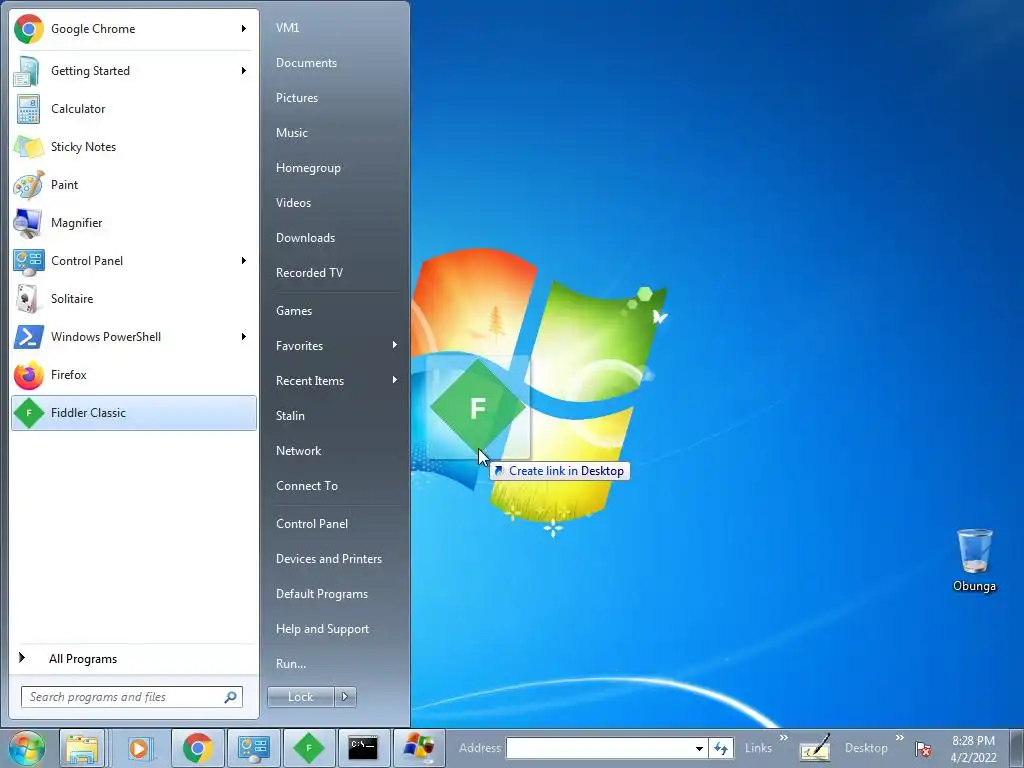Open Control Panel icon on taskbar
This screenshot has height=768, width=1024.
(x=253, y=748)
